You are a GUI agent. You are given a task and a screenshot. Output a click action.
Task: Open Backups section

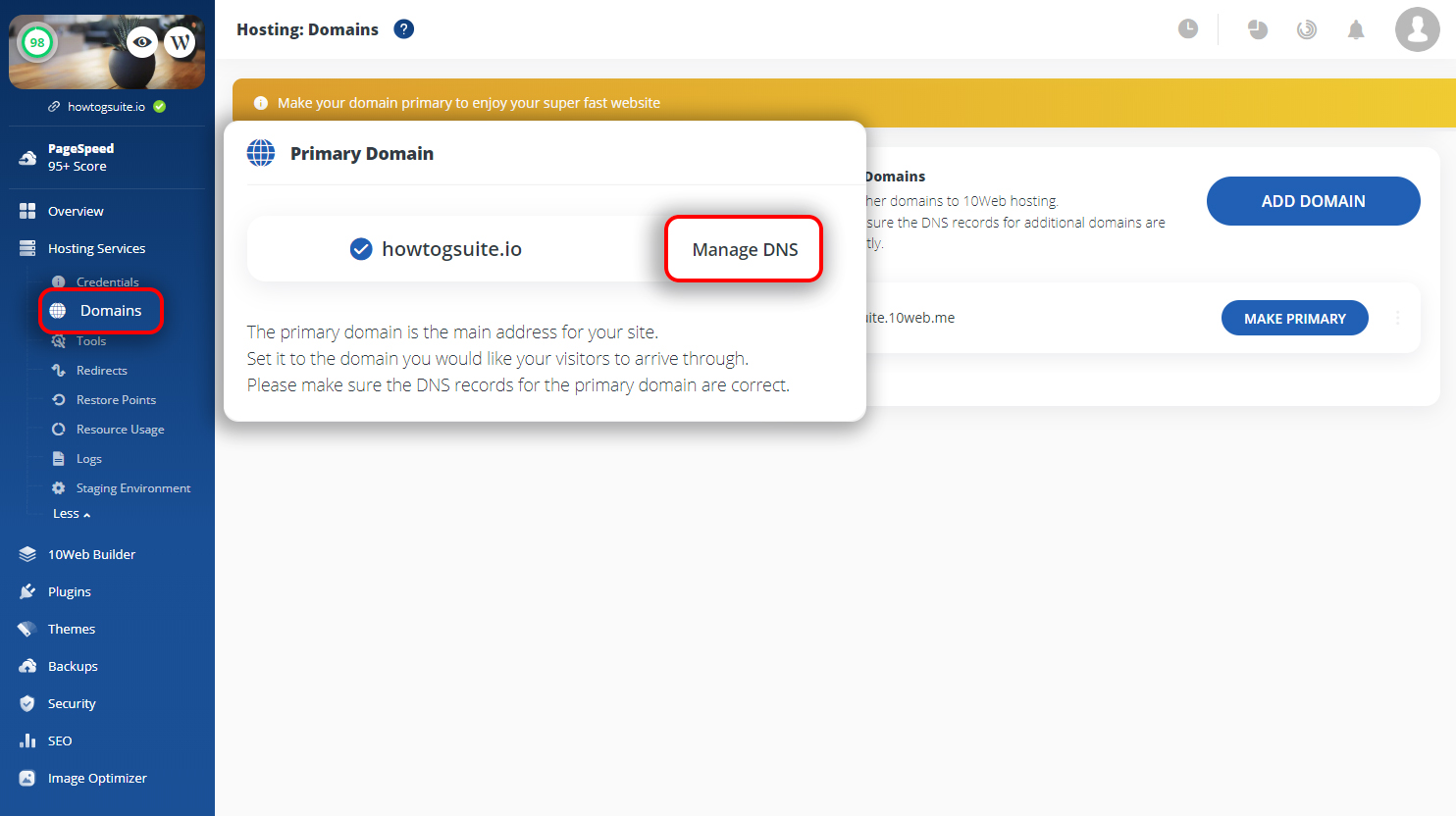[x=73, y=666]
